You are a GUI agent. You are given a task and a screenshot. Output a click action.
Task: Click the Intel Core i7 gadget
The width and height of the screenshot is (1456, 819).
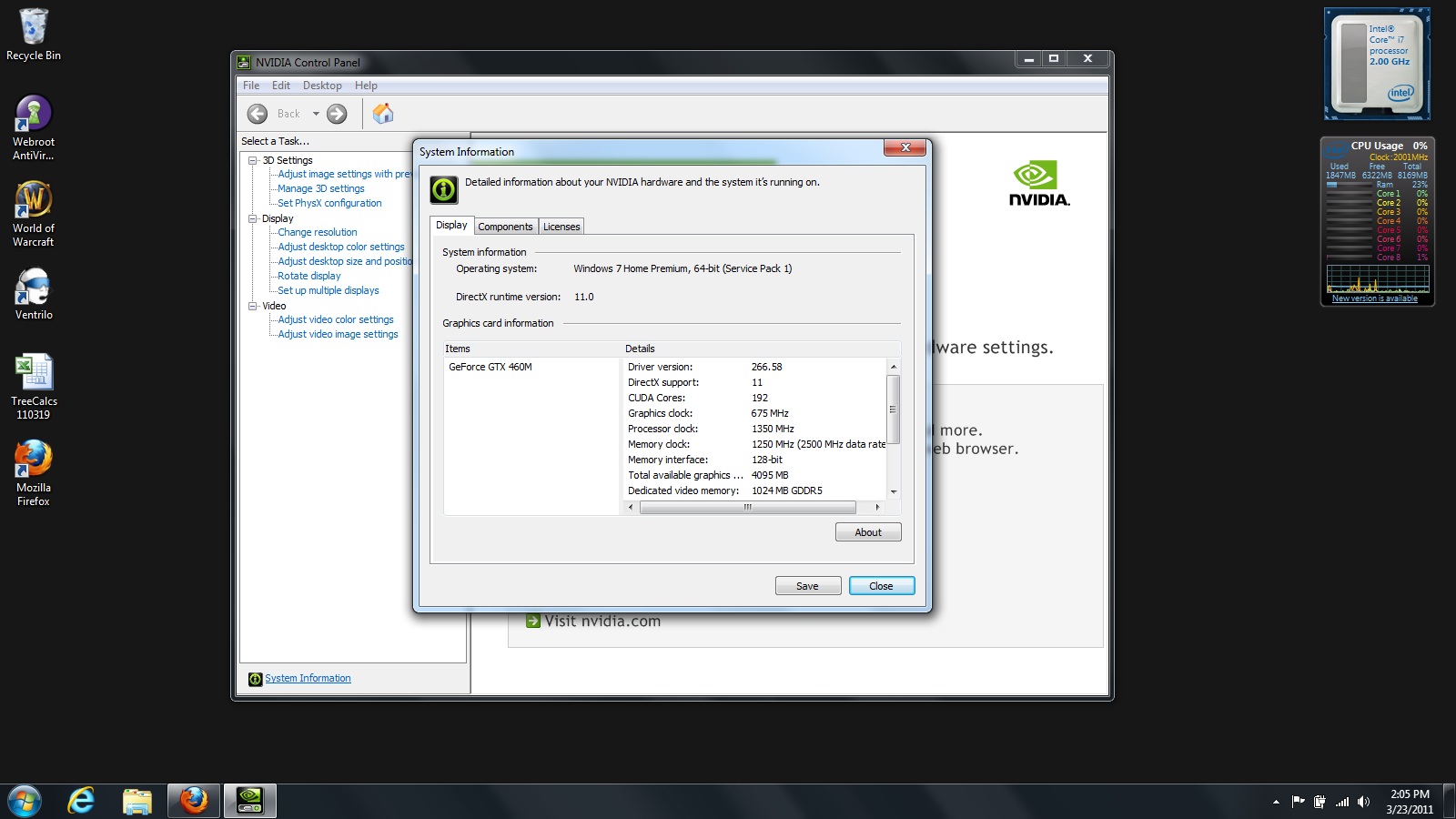point(1377,64)
